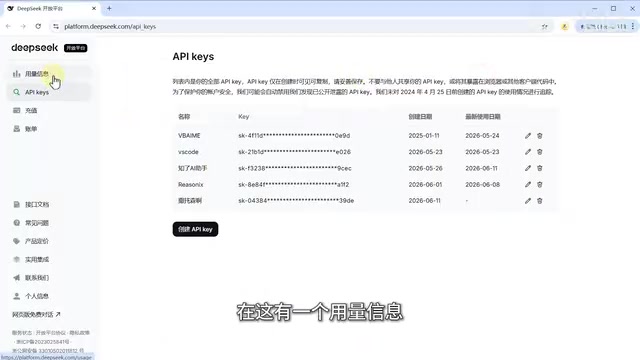Bookmark this page with star icon

click(x=544, y=27)
